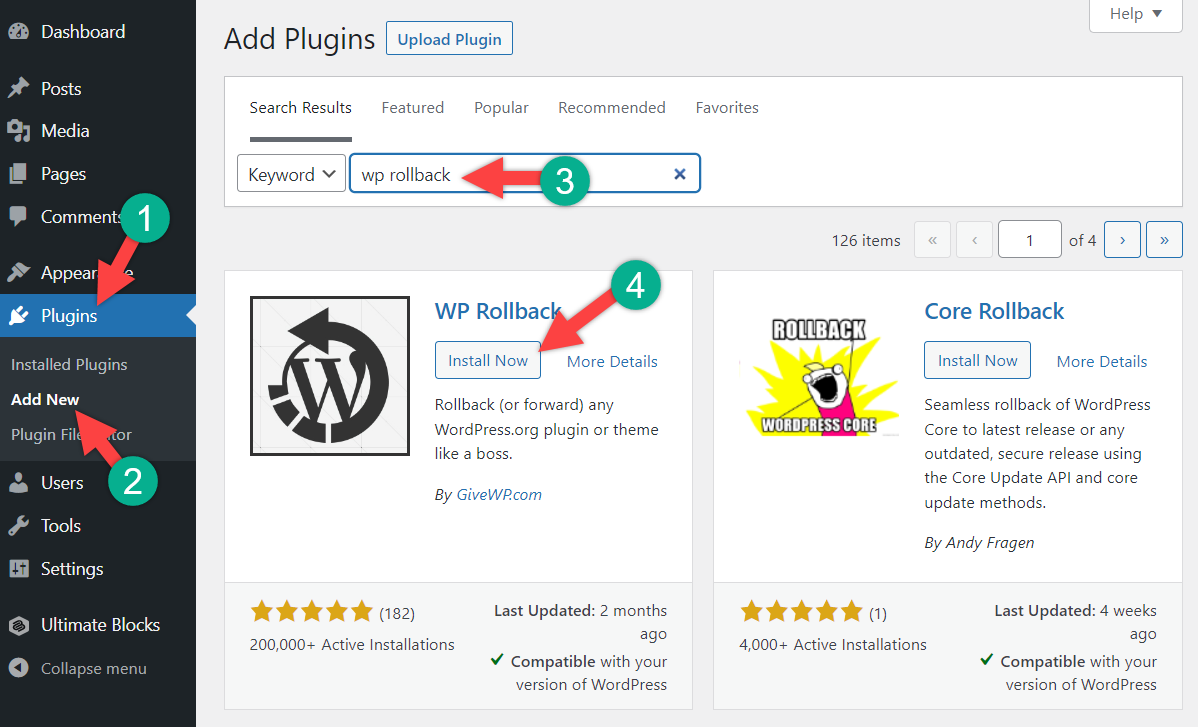The width and height of the screenshot is (1198, 727).
Task: Click the Plugins plug icon
Action: click(x=18, y=315)
